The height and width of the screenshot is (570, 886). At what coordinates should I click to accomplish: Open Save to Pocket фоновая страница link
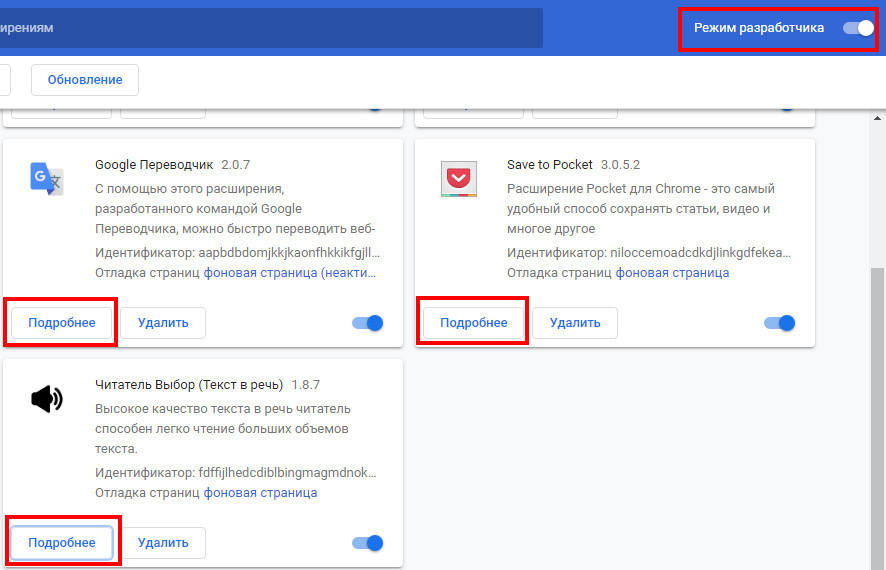pyautogui.click(x=672, y=273)
